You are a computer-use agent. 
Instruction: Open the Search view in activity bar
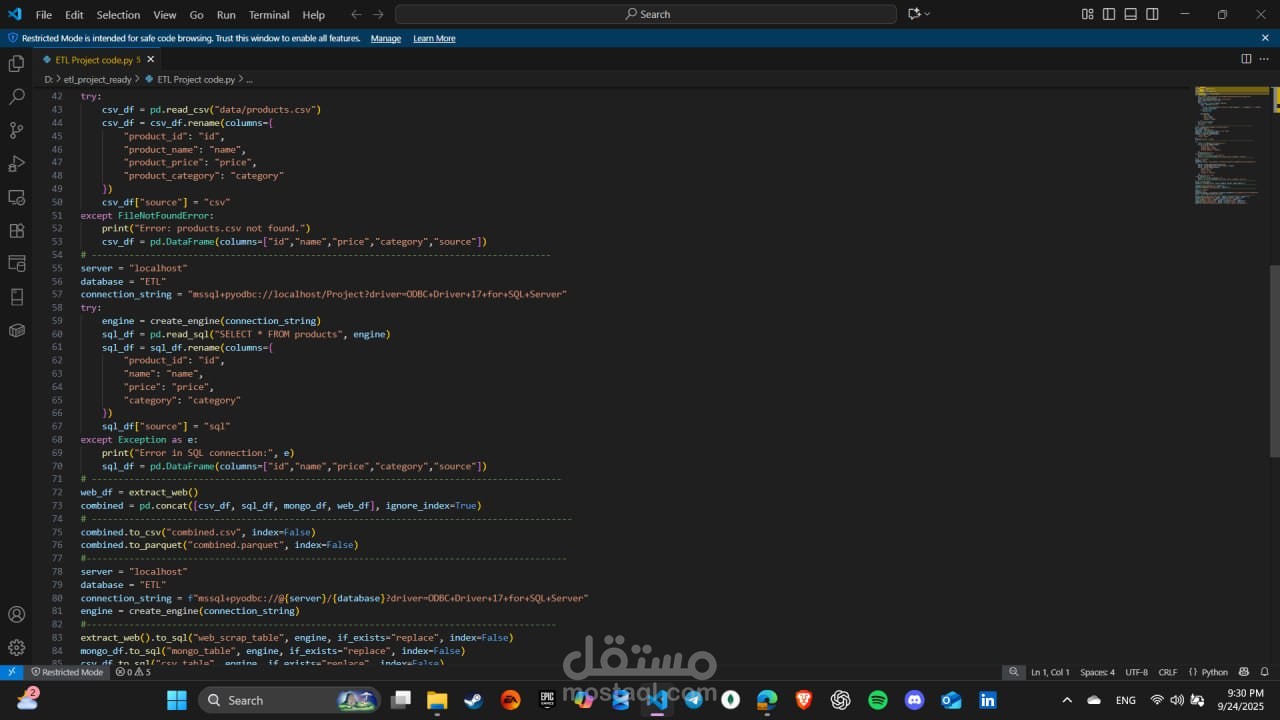[16, 97]
